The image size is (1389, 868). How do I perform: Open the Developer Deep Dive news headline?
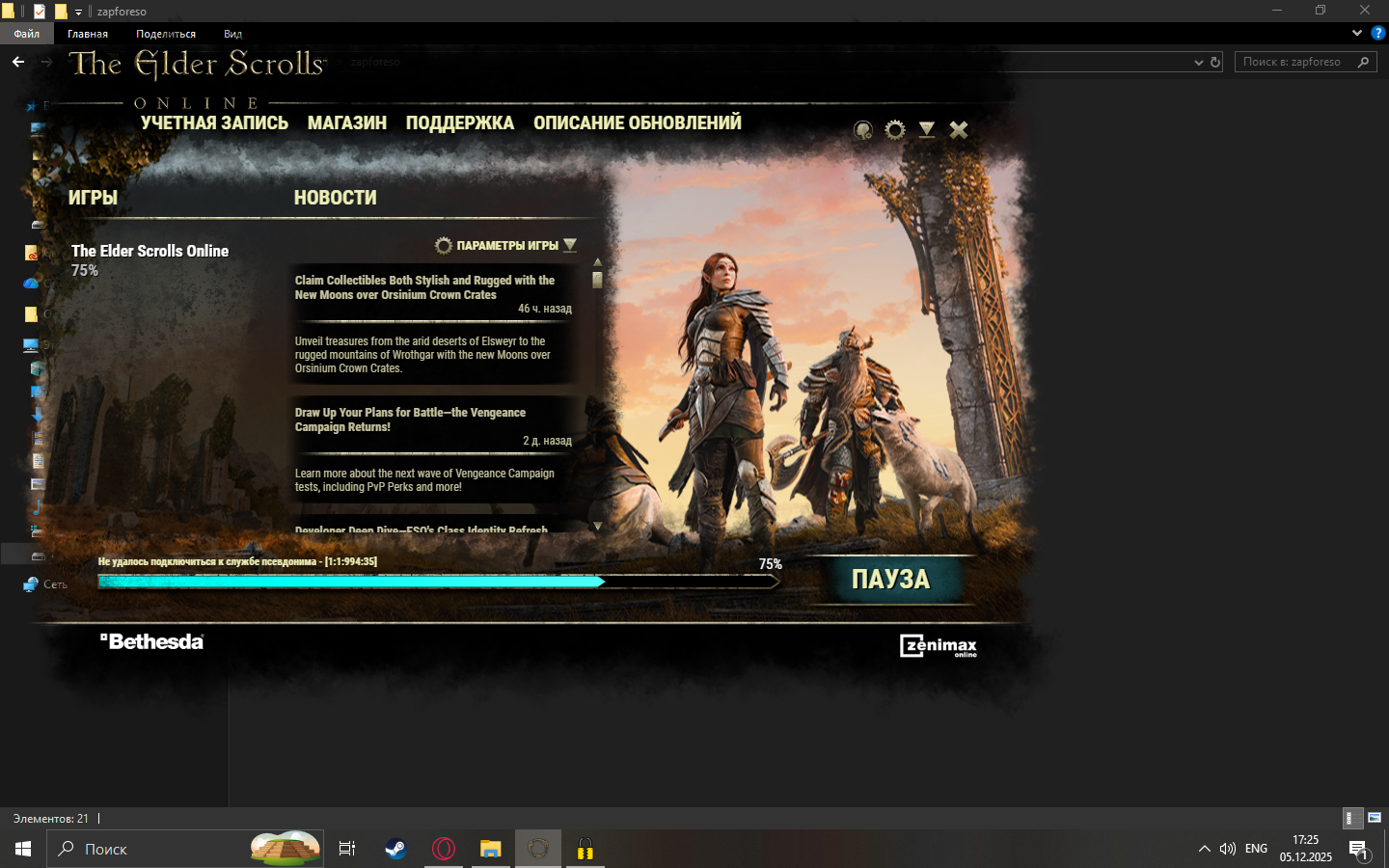point(421,529)
